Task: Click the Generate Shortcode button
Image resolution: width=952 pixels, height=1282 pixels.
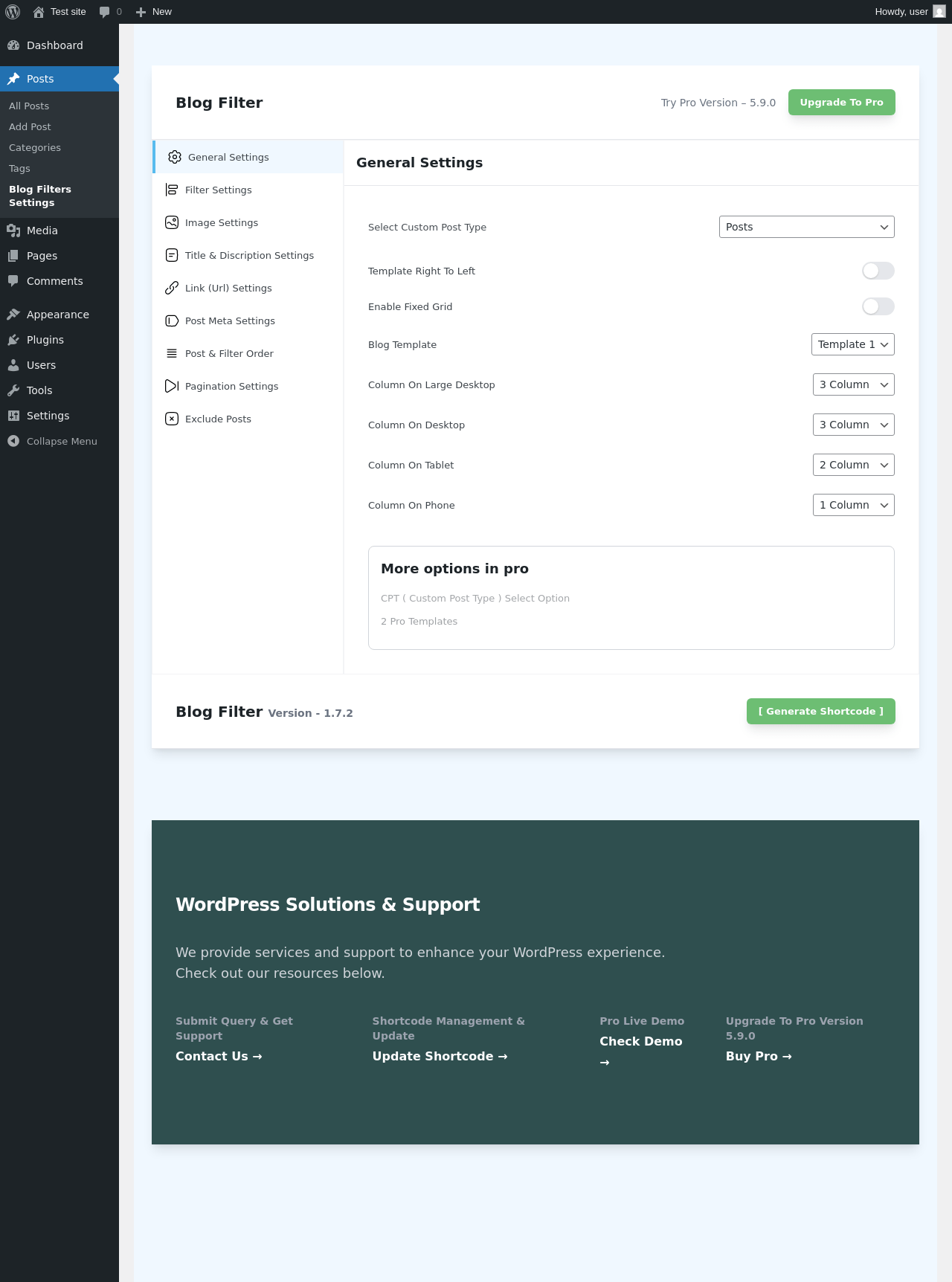Action: (820, 712)
